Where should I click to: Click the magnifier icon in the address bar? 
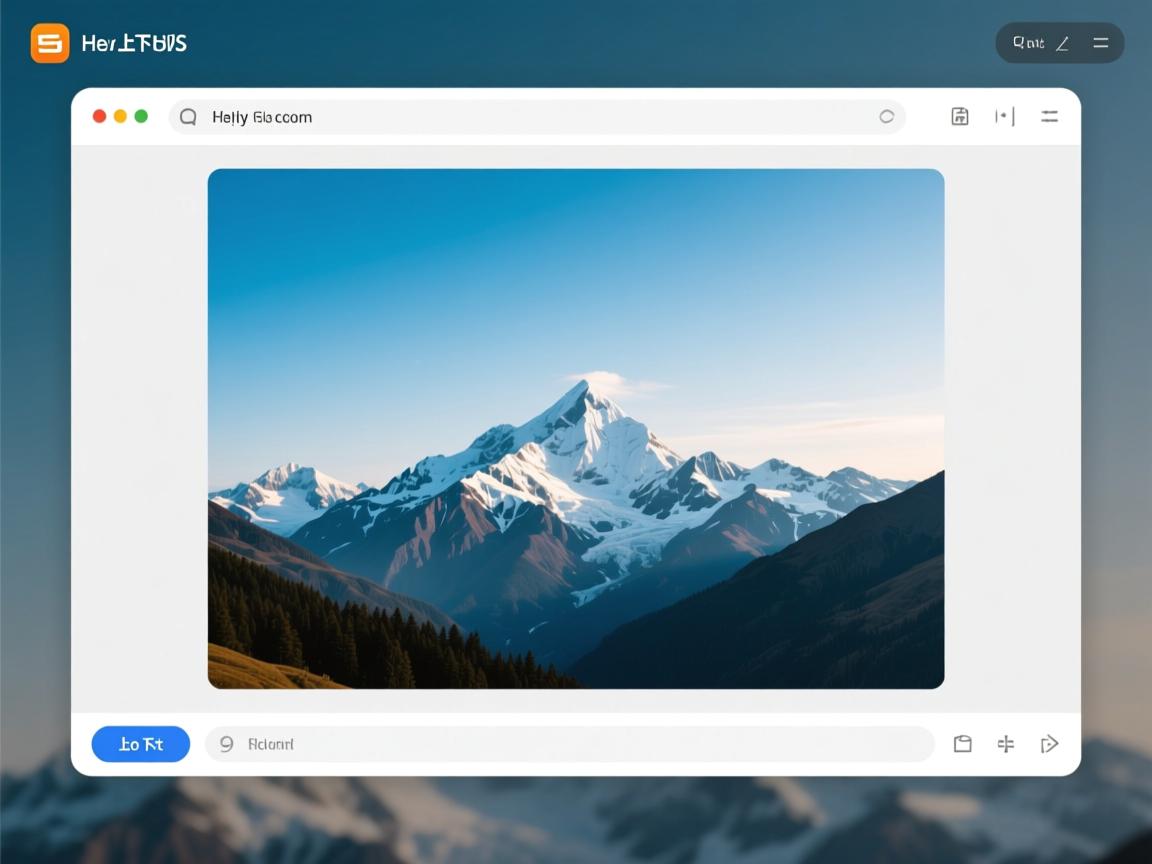click(188, 117)
